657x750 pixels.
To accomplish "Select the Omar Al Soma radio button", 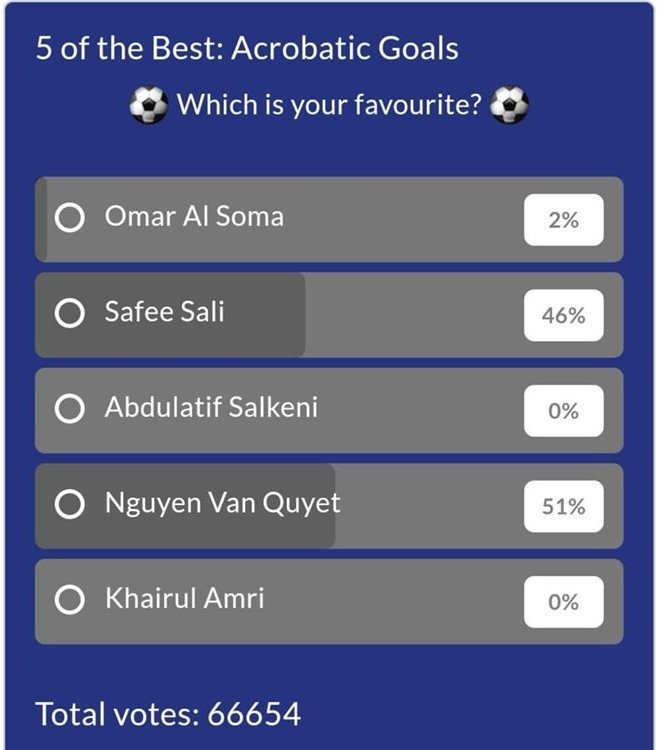I will (x=69, y=219).
